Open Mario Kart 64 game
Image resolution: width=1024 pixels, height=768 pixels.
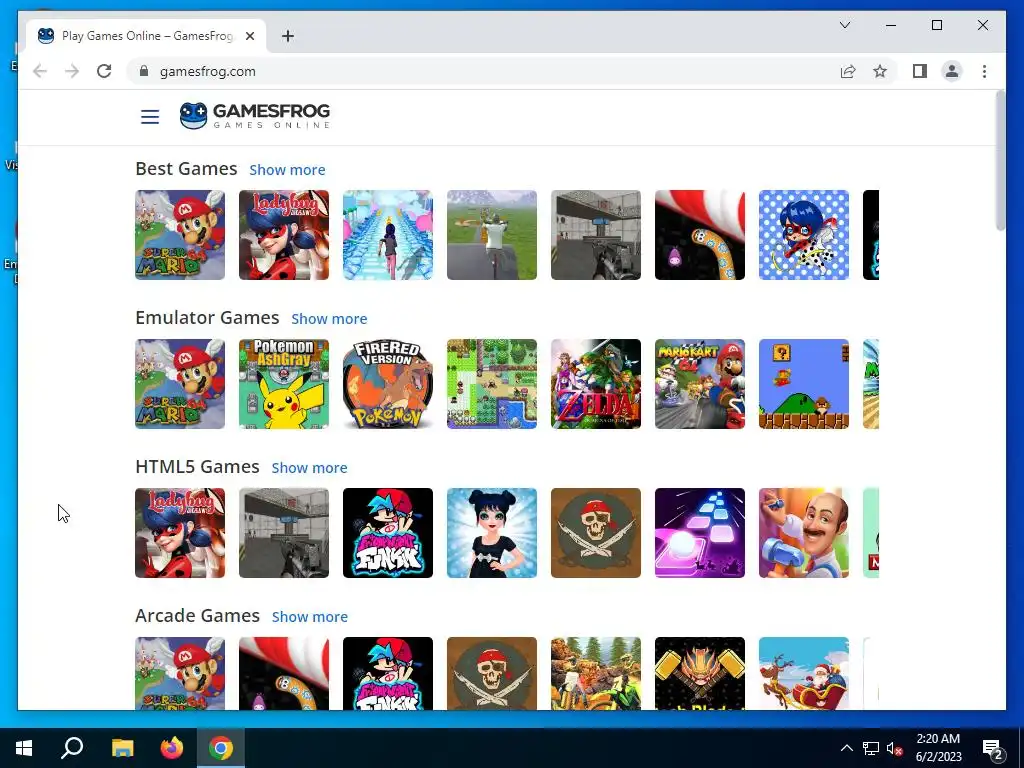(699, 384)
